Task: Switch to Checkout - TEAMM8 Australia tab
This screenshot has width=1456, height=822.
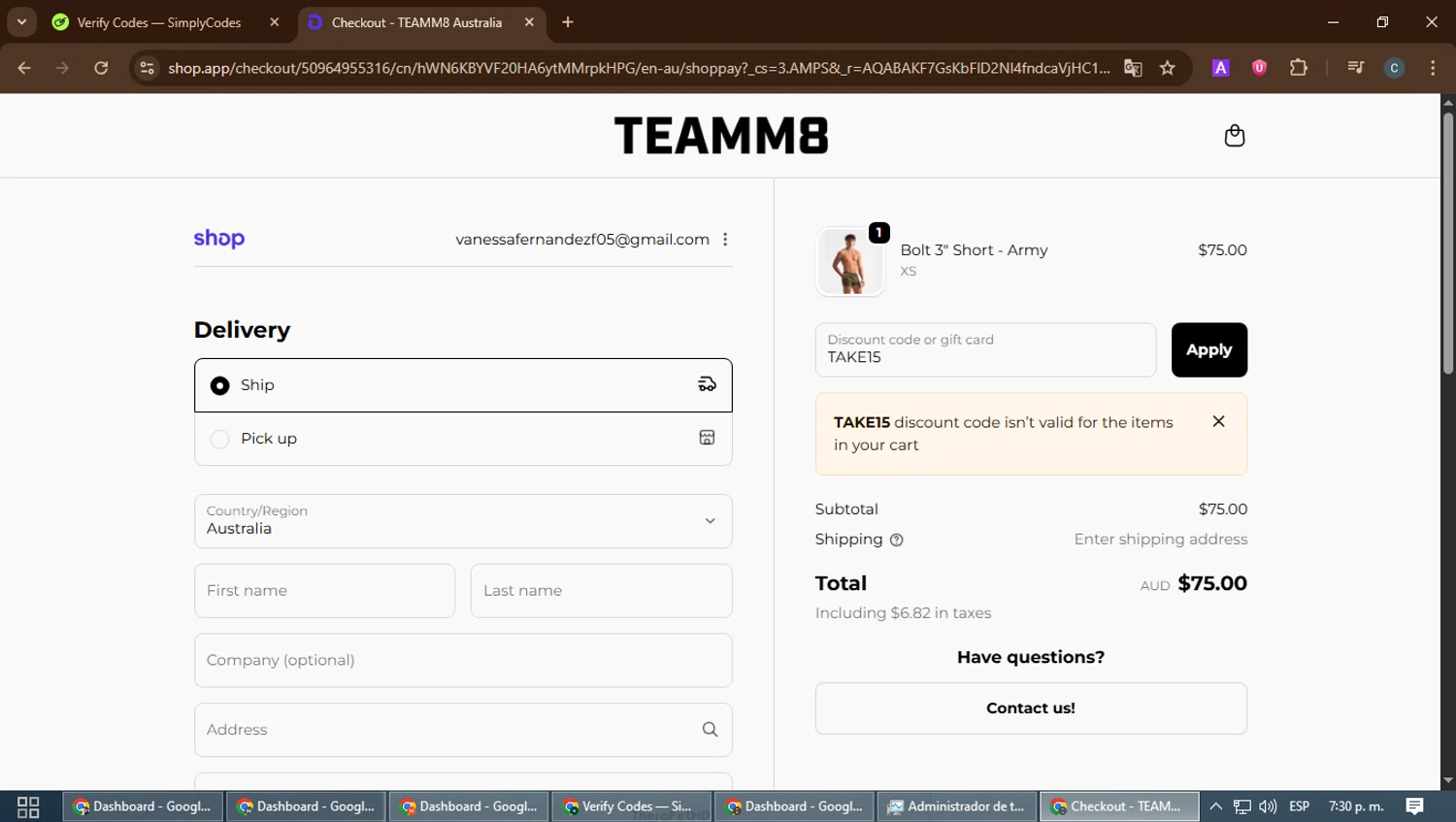Action: [421, 22]
